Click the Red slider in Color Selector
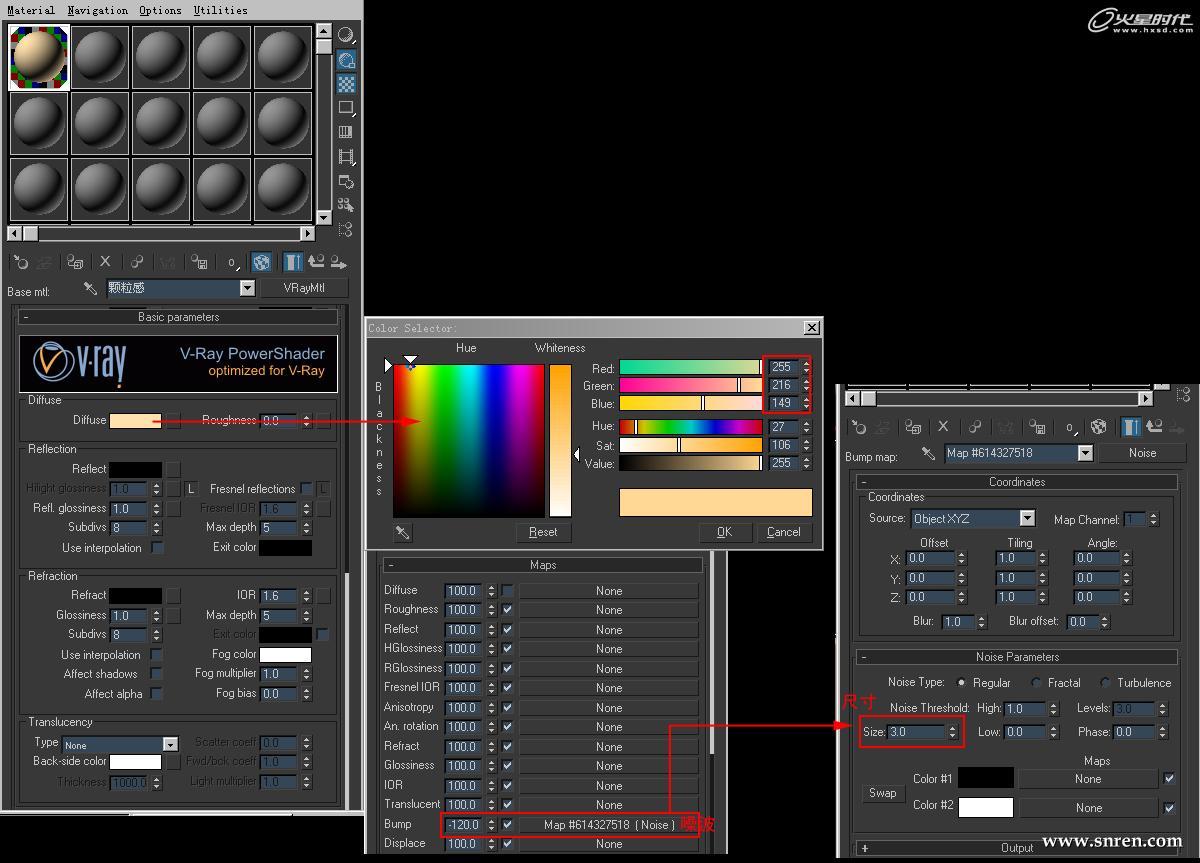 tap(690, 368)
